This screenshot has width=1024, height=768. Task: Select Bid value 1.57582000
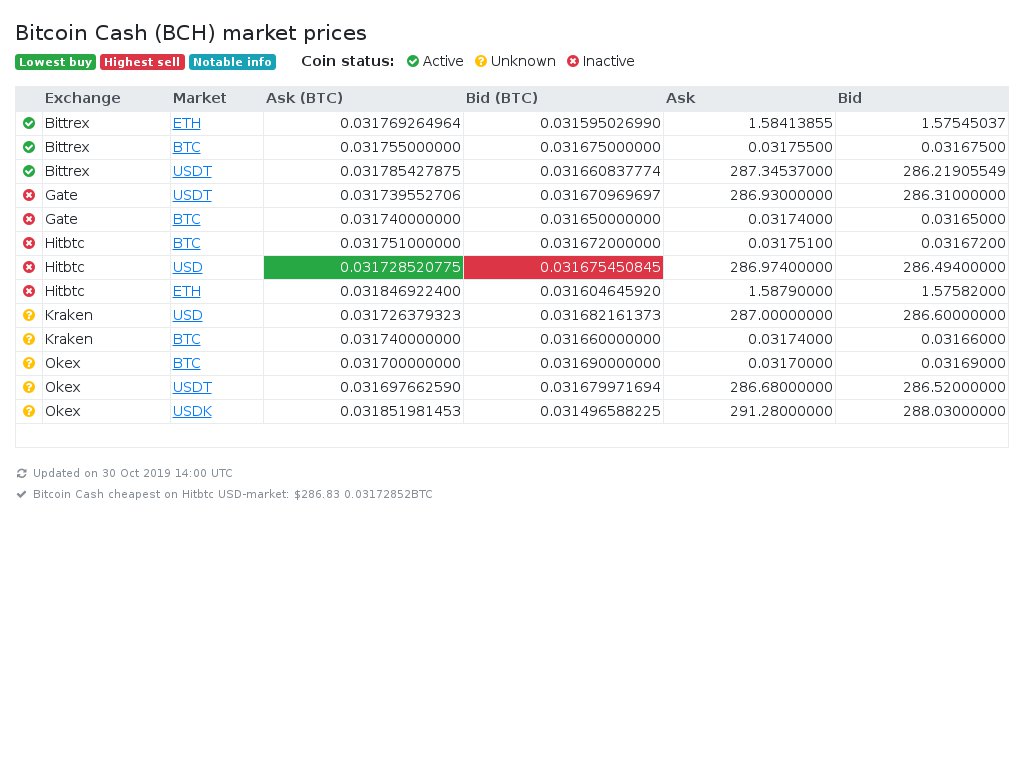click(x=963, y=291)
